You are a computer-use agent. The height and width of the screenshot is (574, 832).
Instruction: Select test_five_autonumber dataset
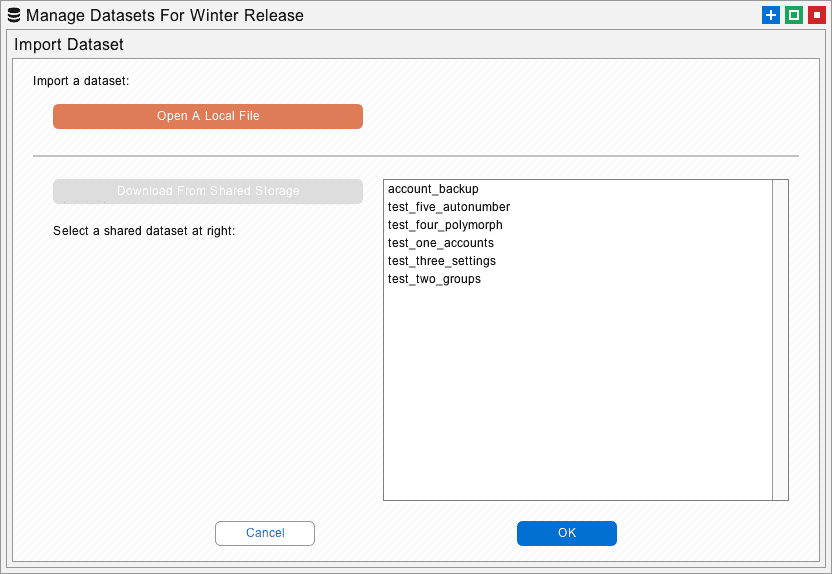(x=578, y=207)
